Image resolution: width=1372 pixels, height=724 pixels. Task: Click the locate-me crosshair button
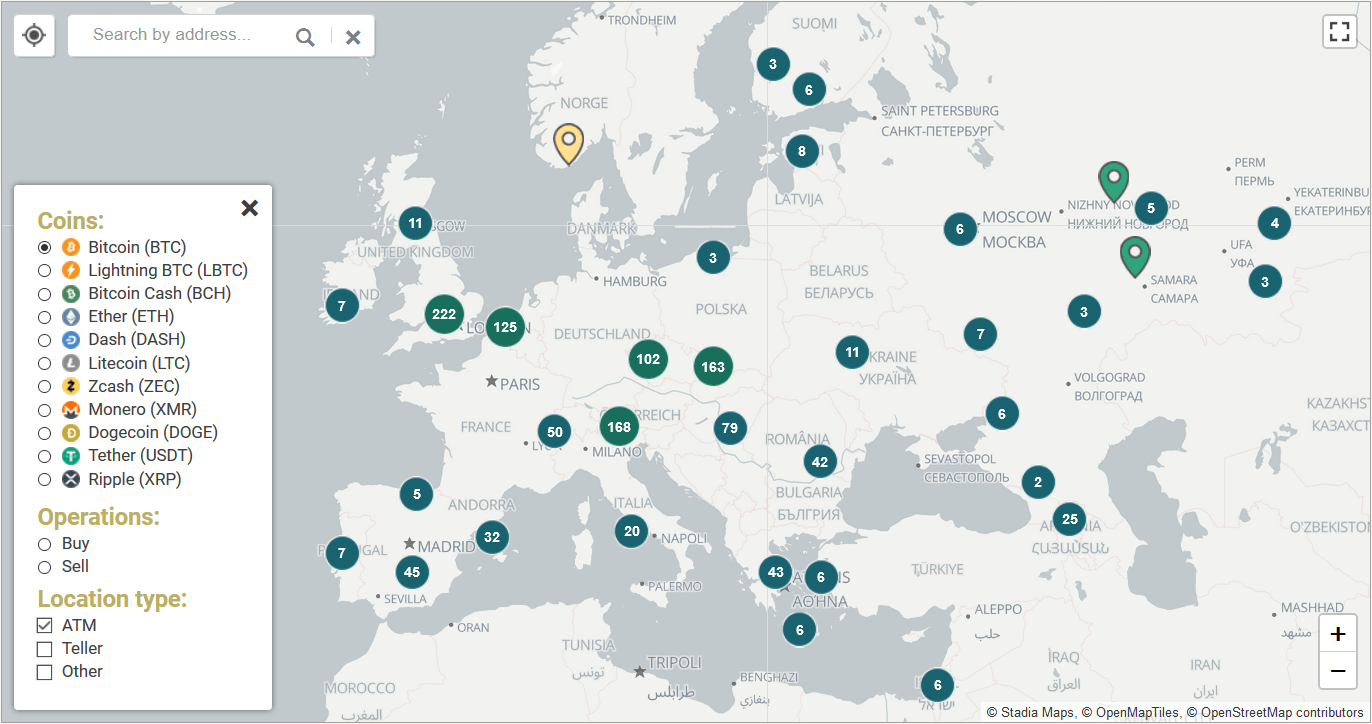point(34,36)
